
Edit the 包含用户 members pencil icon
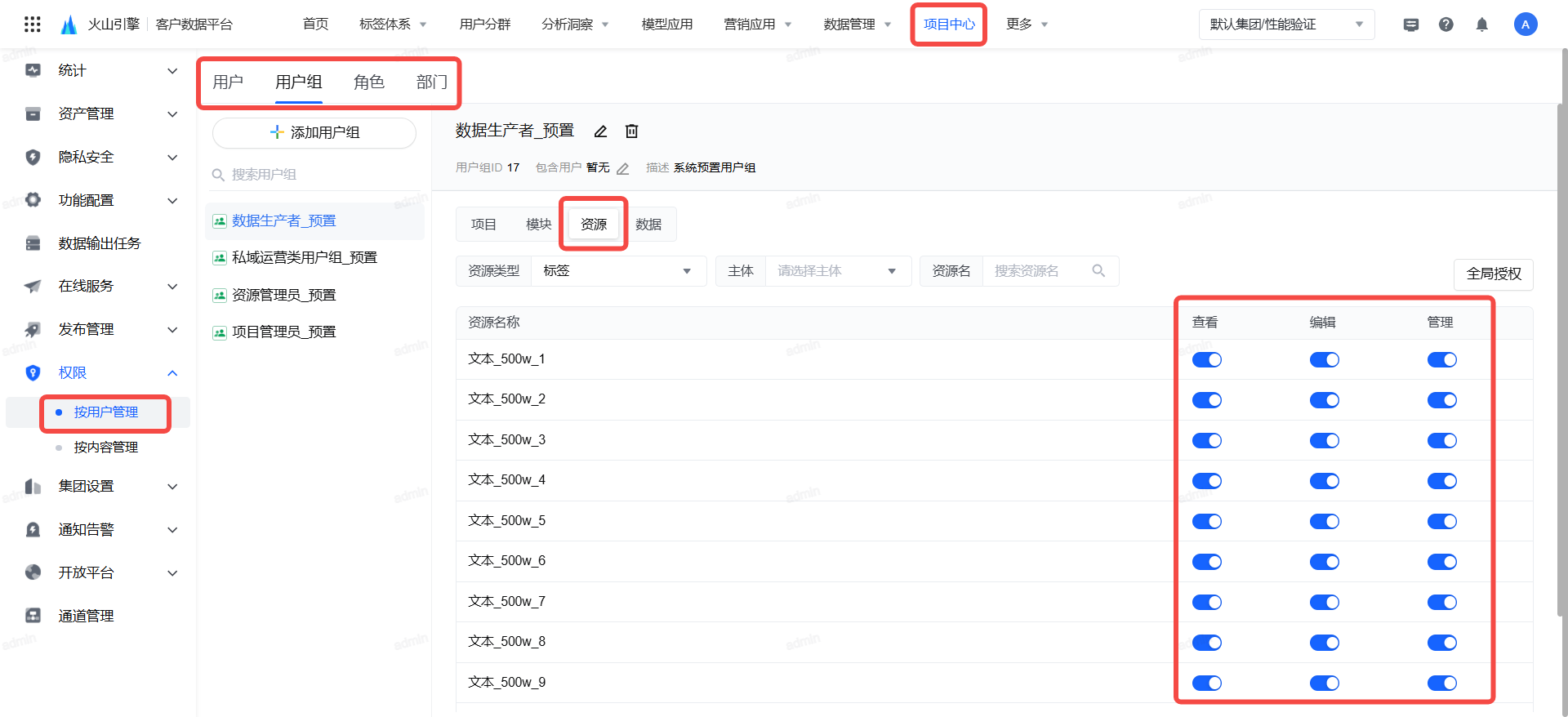(x=622, y=168)
